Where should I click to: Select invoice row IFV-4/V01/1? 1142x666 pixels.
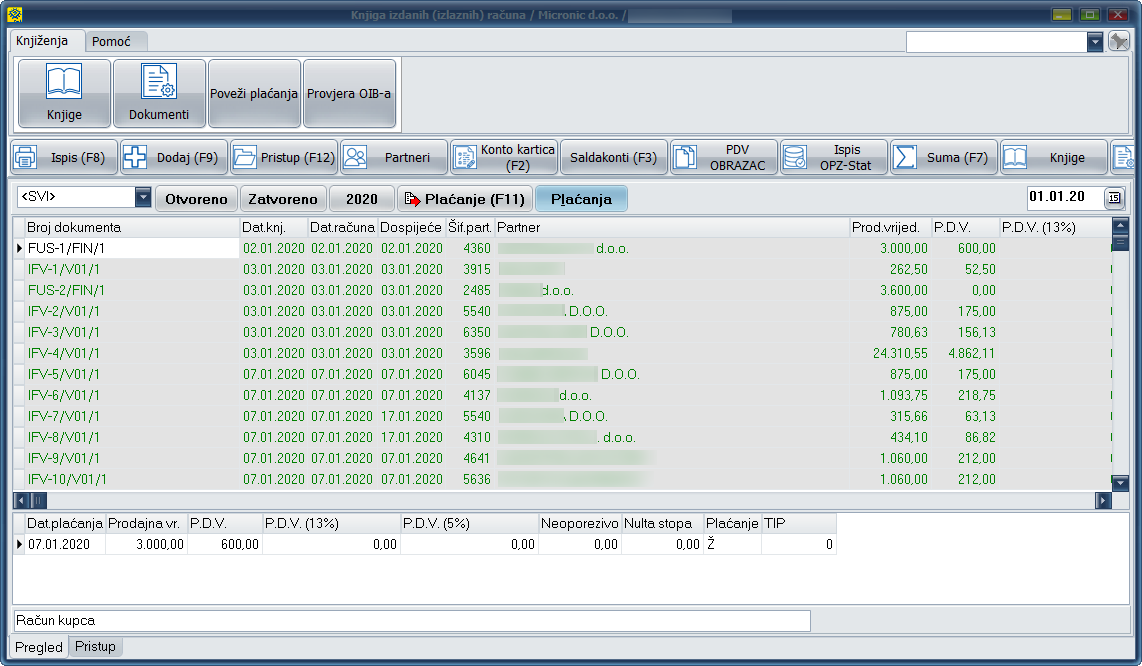(x=64, y=353)
